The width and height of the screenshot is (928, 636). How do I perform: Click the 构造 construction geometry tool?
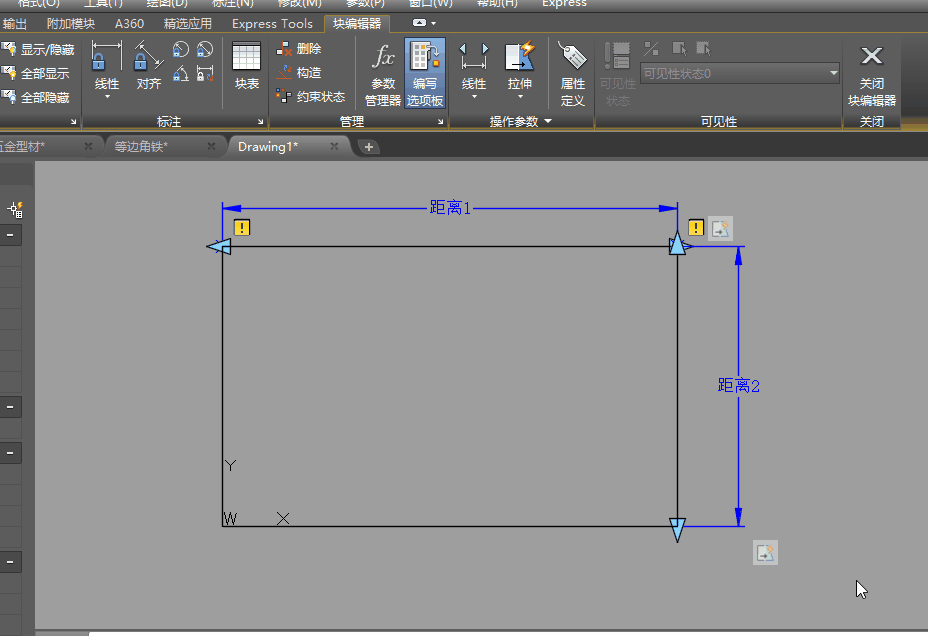pos(299,73)
